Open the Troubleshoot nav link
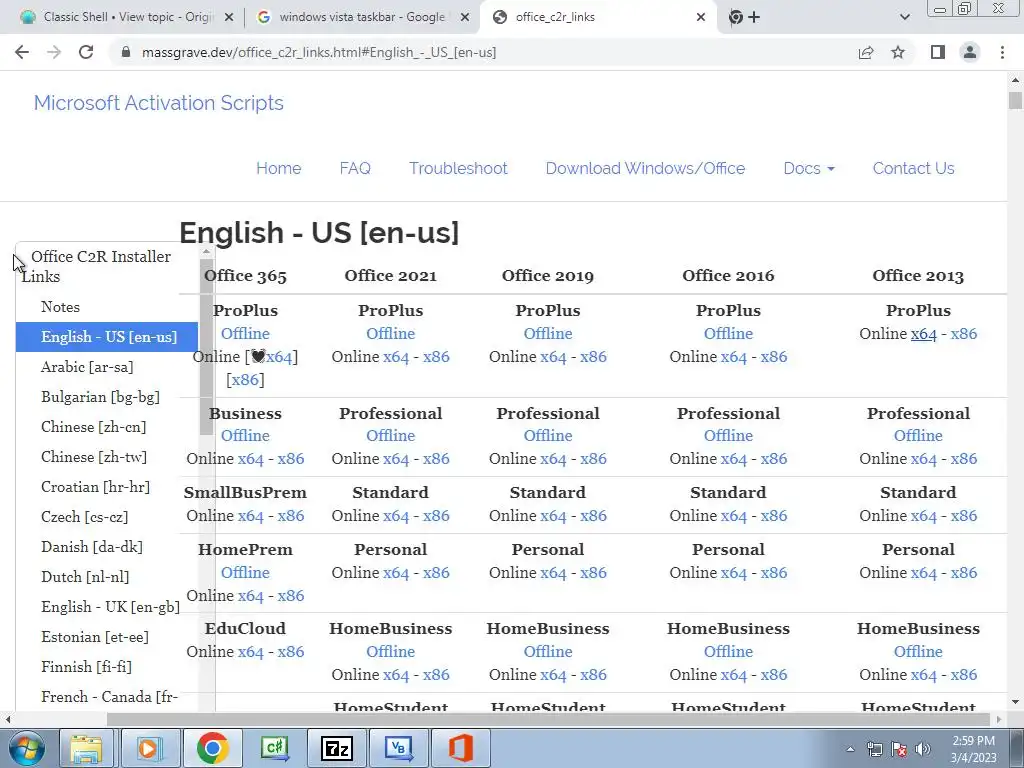The height and width of the screenshot is (768, 1024). pyautogui.click(x=458, y=168)
